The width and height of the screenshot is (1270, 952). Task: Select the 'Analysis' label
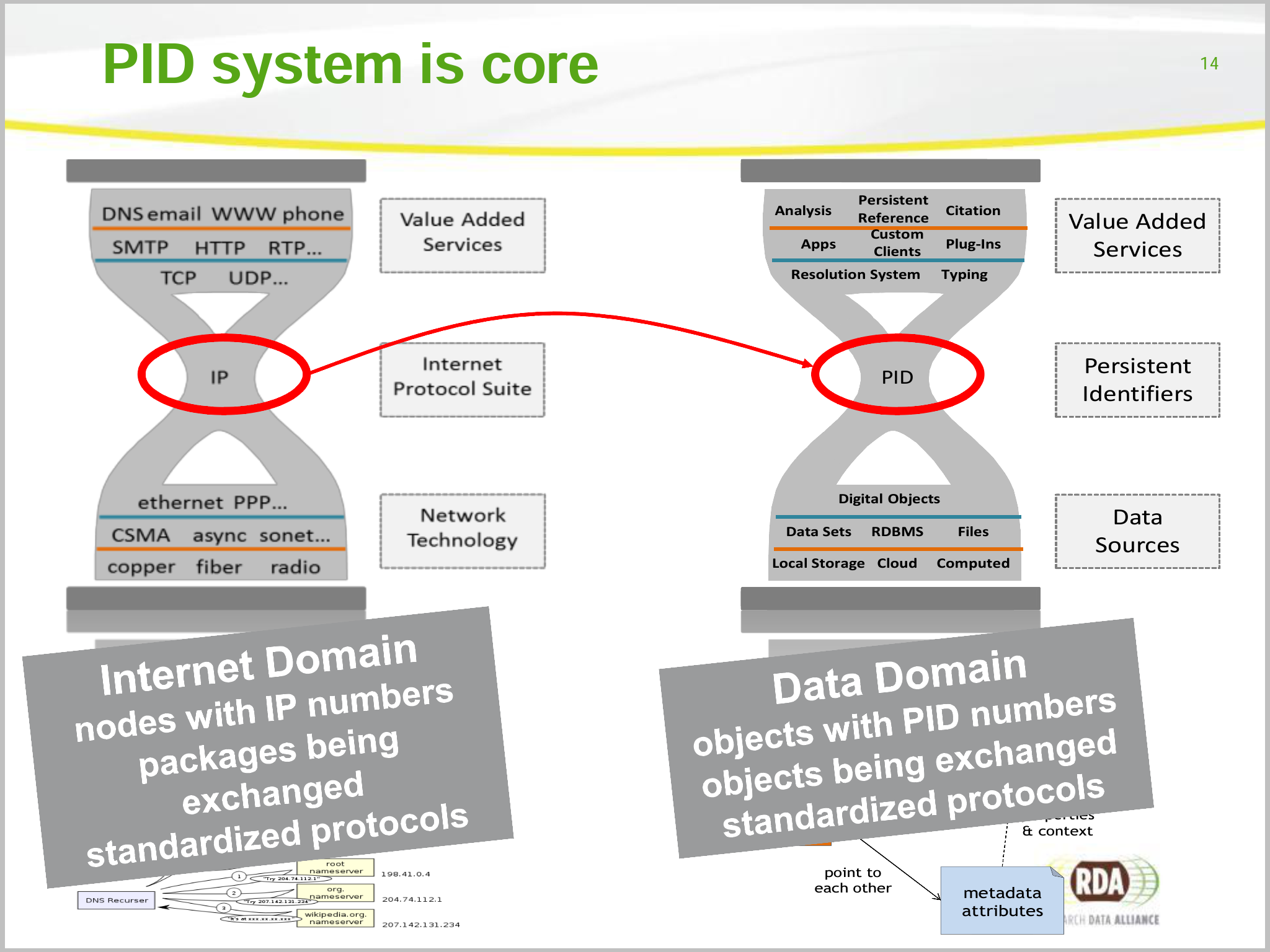tap(803, 211)
